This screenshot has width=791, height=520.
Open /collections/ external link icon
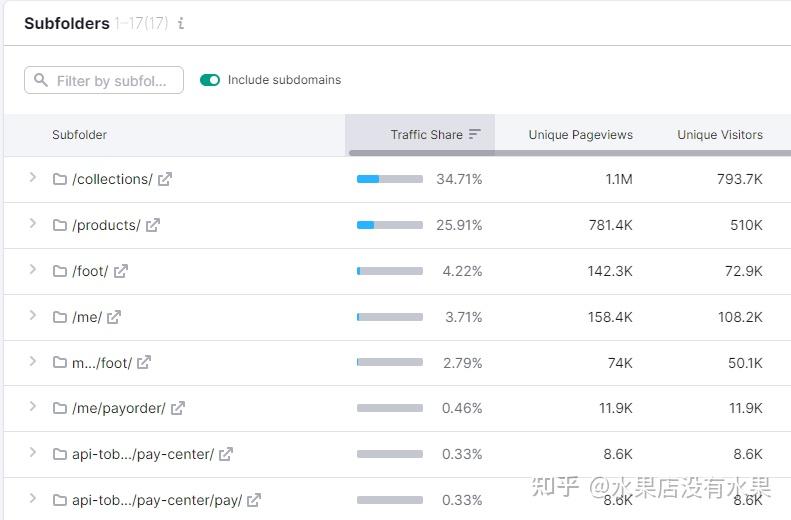click(x=165, y=179)
